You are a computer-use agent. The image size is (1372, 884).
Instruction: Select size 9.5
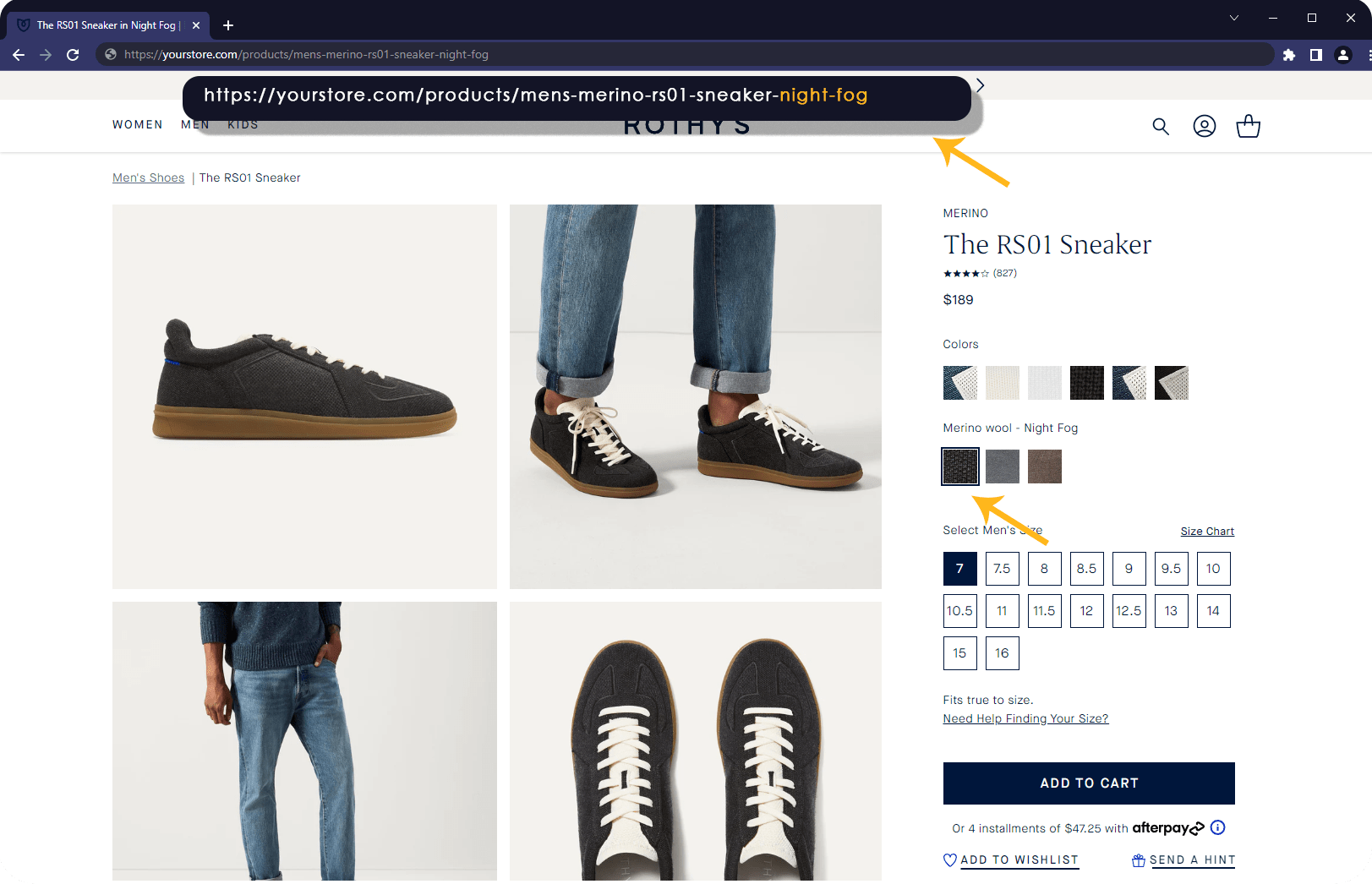point(1172,569)
